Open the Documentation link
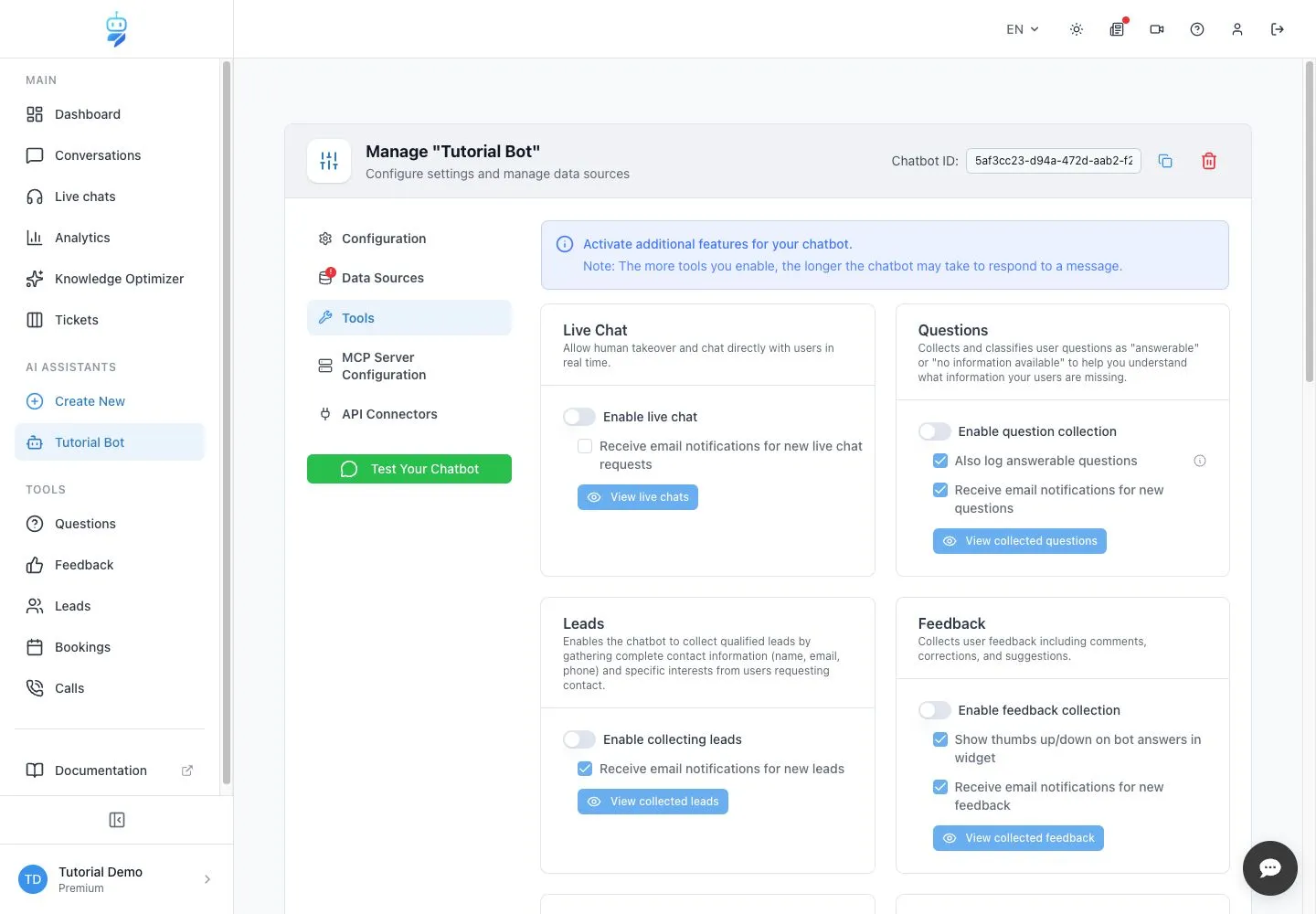Screen dimensions: 1316x914 tap(110, 771)
